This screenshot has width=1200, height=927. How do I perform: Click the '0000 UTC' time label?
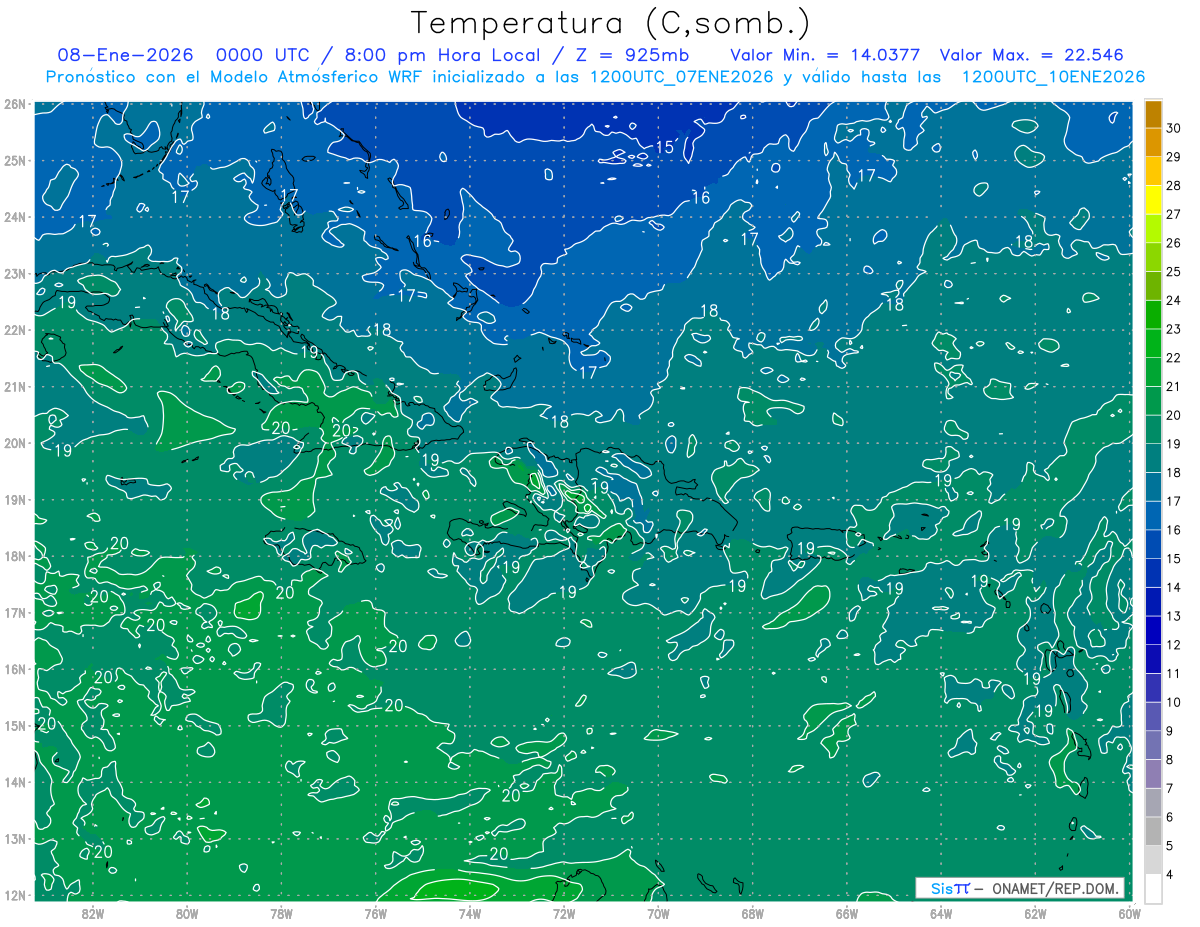pos(261,55)
